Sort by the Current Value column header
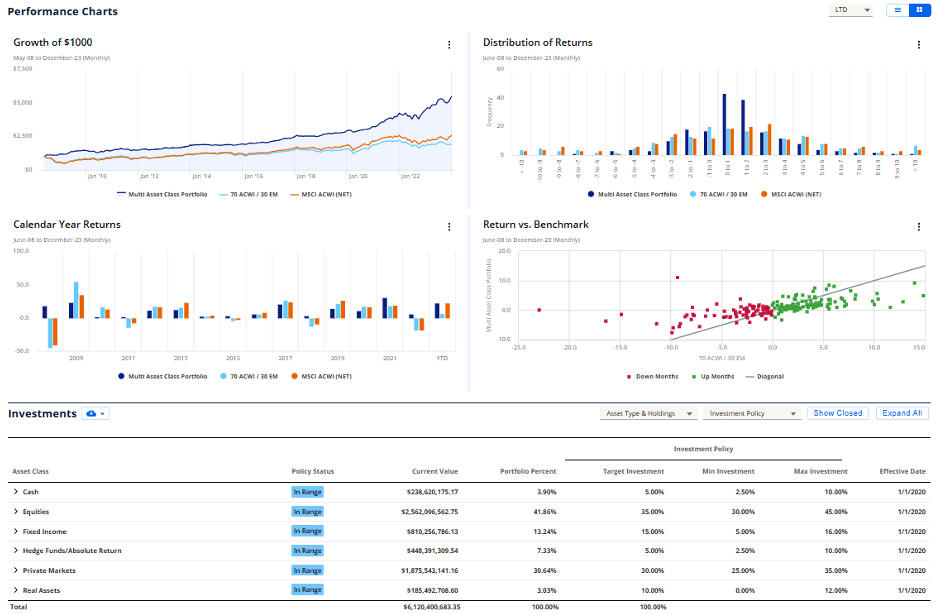940x614 pixels. point(435,471)
